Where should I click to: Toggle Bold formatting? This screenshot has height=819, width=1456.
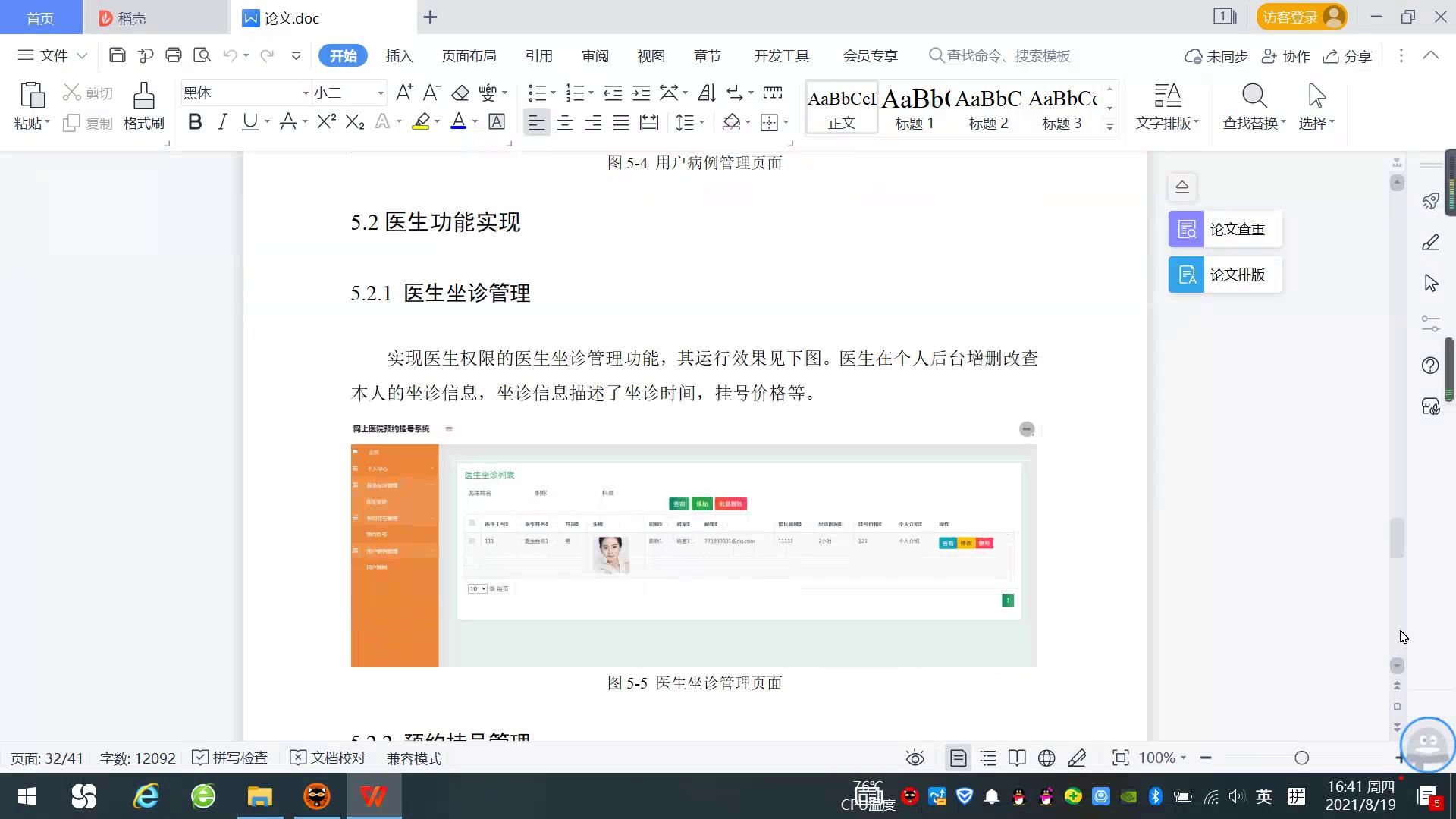(x=195, y=122)
